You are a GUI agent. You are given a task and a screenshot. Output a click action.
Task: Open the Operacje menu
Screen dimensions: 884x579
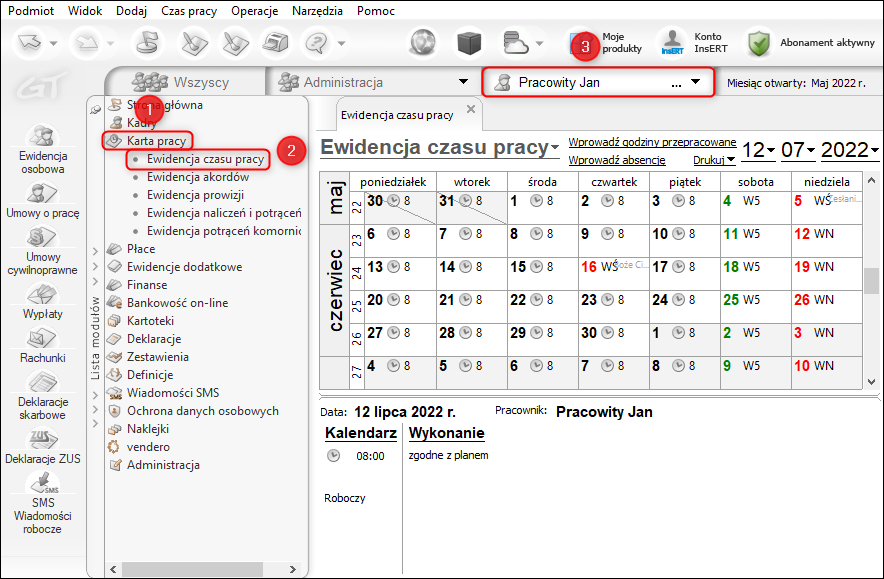click(x=255, y=11)
